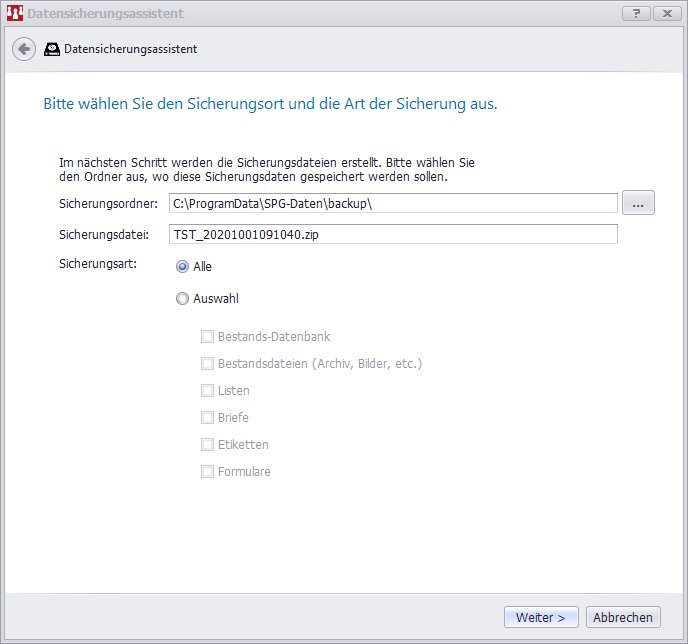Close the Datensicherungsassistent window
The image size is (688, 644).
665,13
